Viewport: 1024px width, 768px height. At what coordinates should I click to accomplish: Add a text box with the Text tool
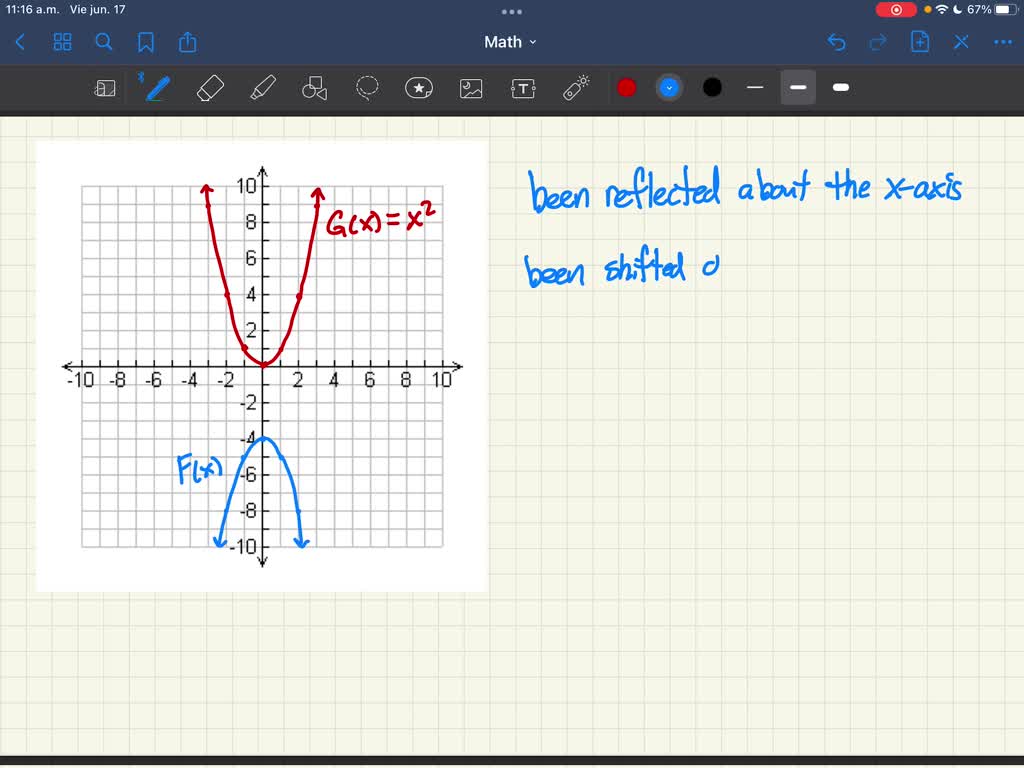(x=522, y=88)
